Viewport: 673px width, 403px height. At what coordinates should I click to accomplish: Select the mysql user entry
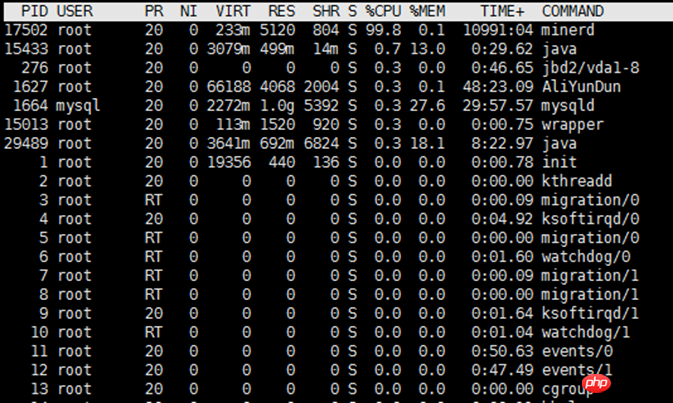(x=78, y=106)
